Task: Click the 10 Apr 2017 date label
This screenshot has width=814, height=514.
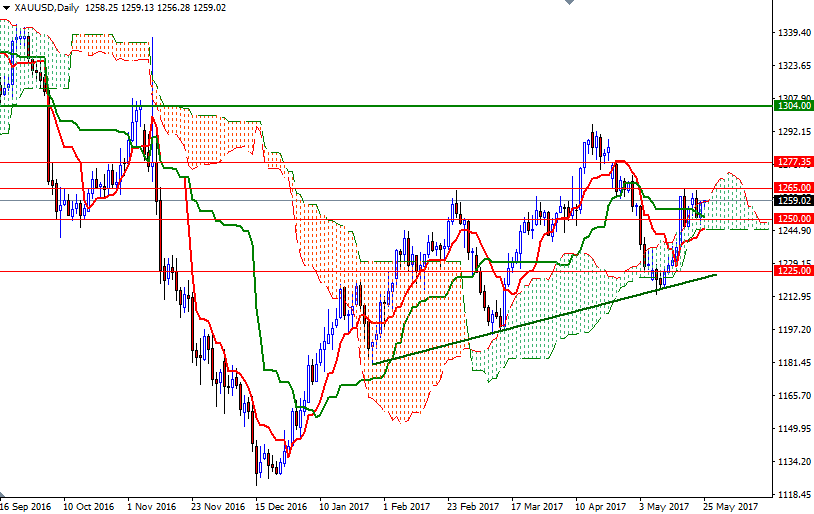Action: 601,506
